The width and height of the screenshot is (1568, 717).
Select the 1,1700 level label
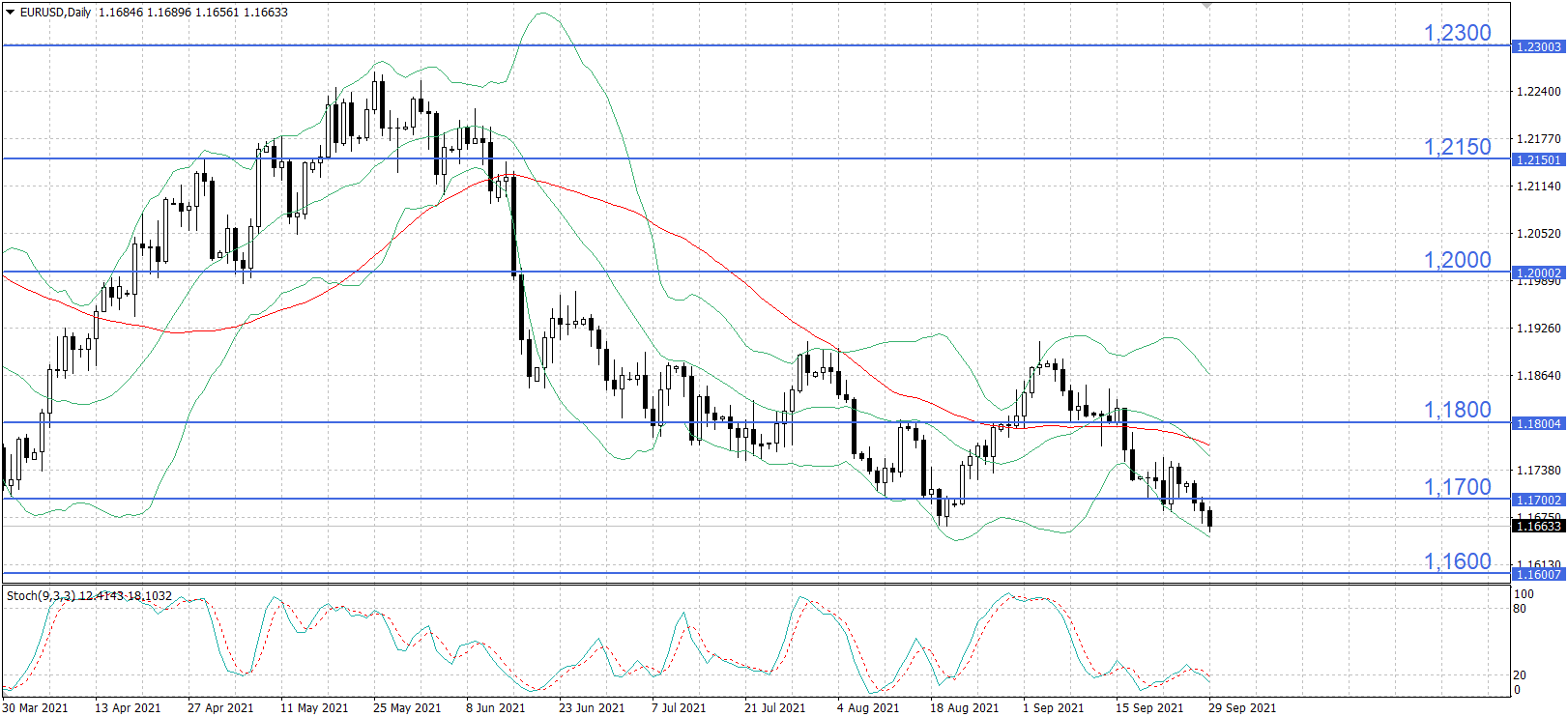pyautogui.click(x=1457, y=487)
